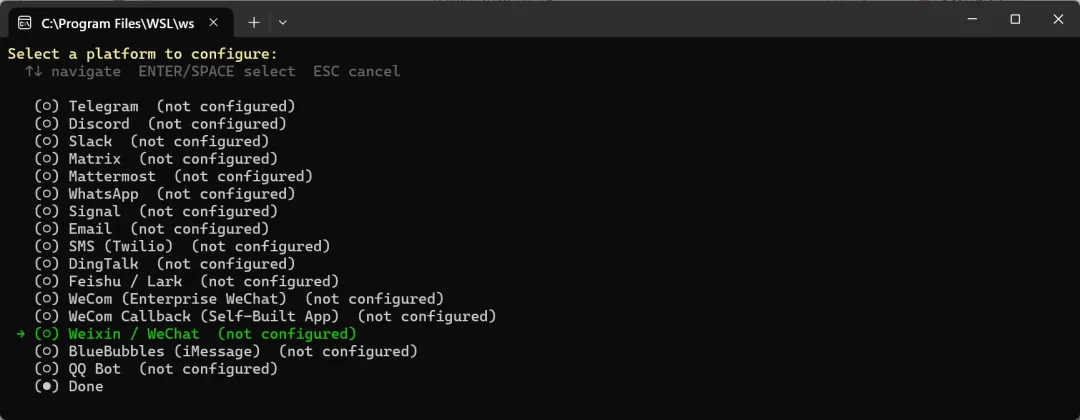
Task: Expand the new tab profile dropdown
Action: [283, 22]
